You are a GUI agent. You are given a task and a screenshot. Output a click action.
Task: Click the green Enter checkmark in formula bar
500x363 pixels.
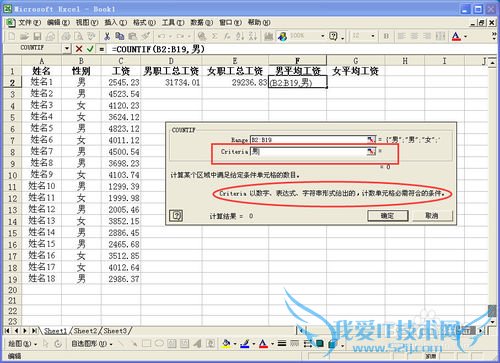click(x=90, y=49)
